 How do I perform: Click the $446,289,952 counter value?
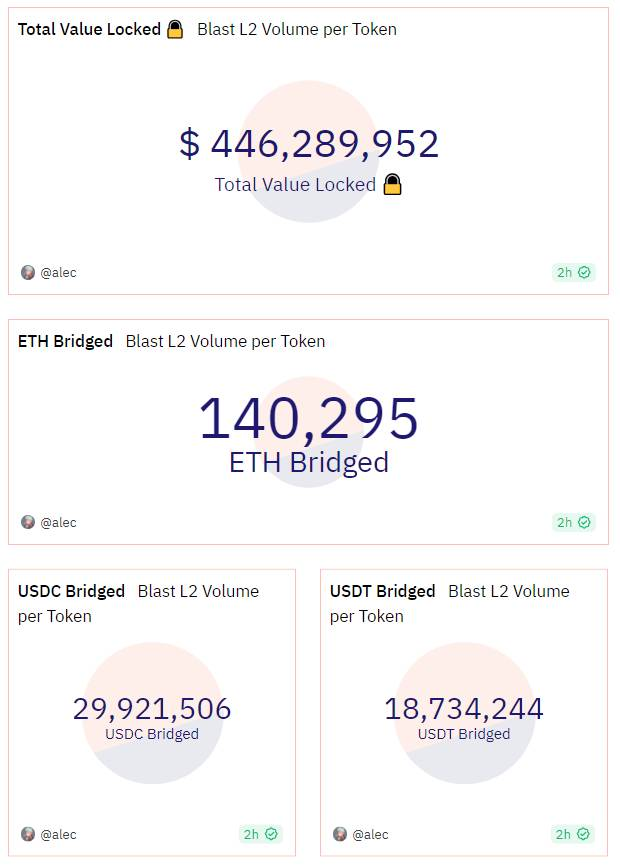pyautogui.click(x=309, y=144)
